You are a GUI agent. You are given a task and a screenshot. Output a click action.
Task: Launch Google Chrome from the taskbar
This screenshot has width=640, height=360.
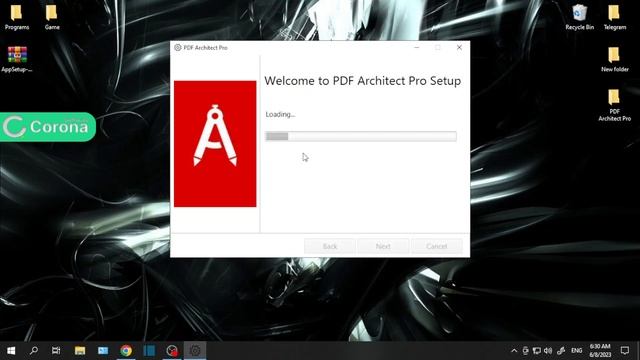coord(126,351)
